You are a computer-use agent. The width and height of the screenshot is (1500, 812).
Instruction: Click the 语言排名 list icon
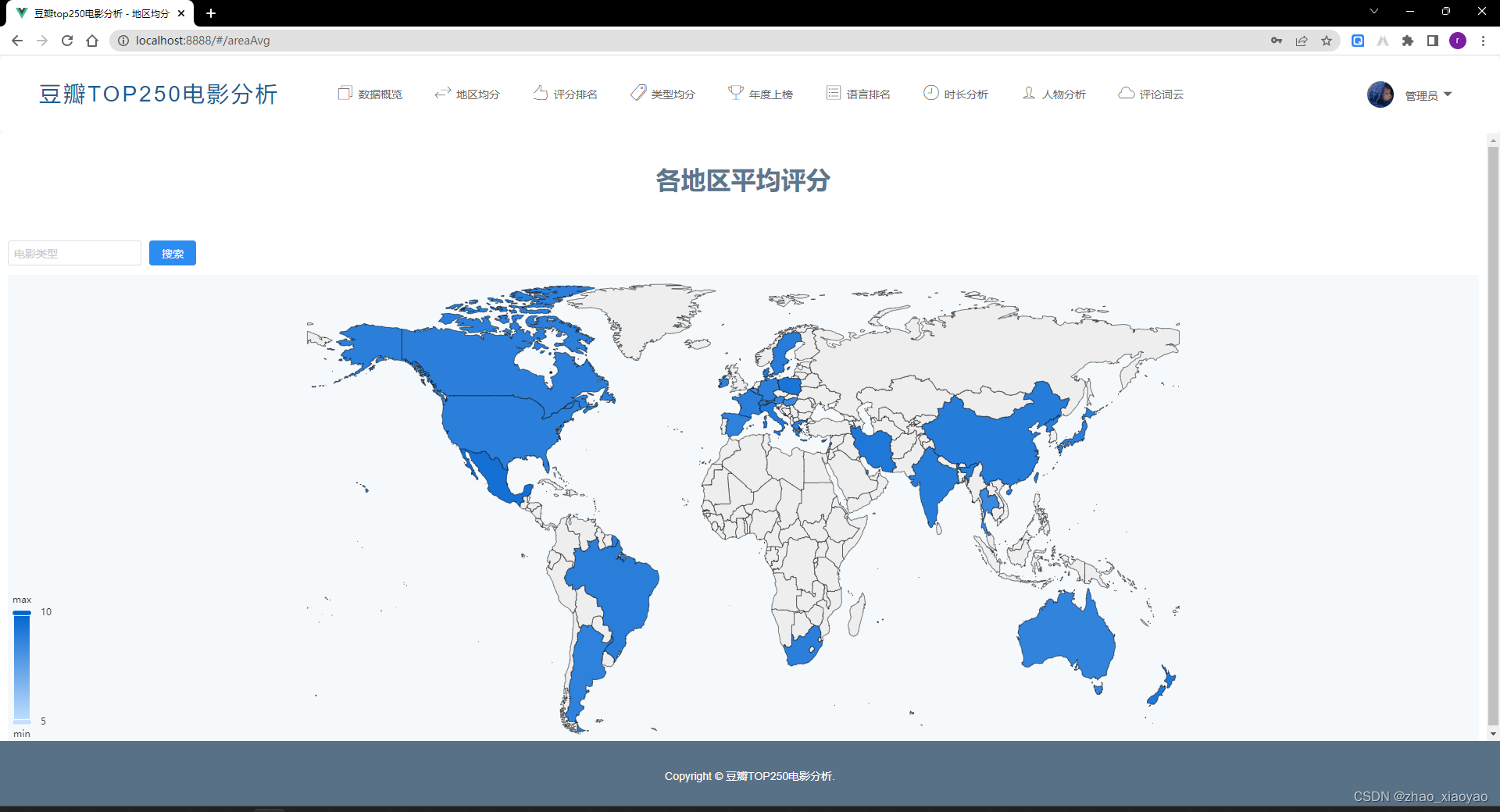click(833, 93)
